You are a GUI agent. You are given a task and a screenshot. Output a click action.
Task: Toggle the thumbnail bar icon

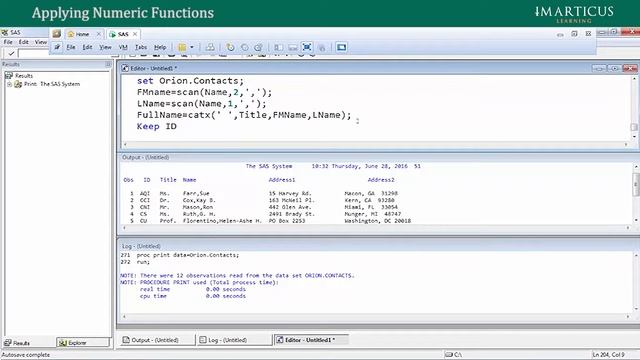point(293,47)
